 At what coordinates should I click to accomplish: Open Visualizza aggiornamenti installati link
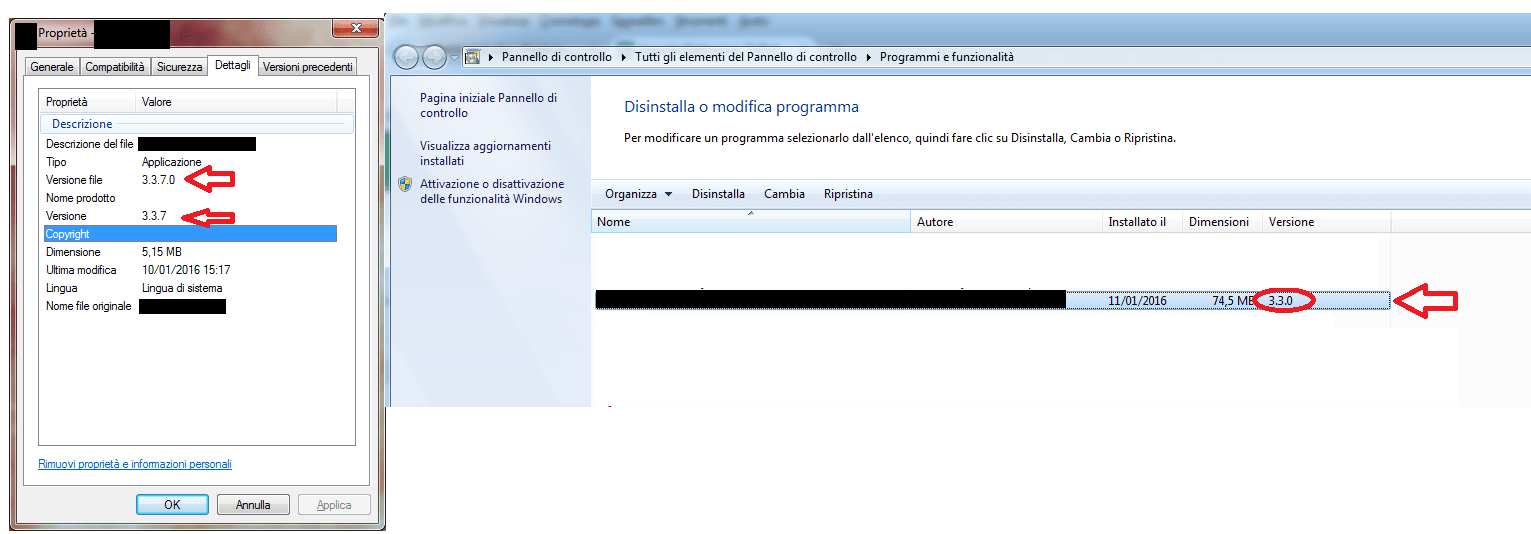[x=485, y=153]
